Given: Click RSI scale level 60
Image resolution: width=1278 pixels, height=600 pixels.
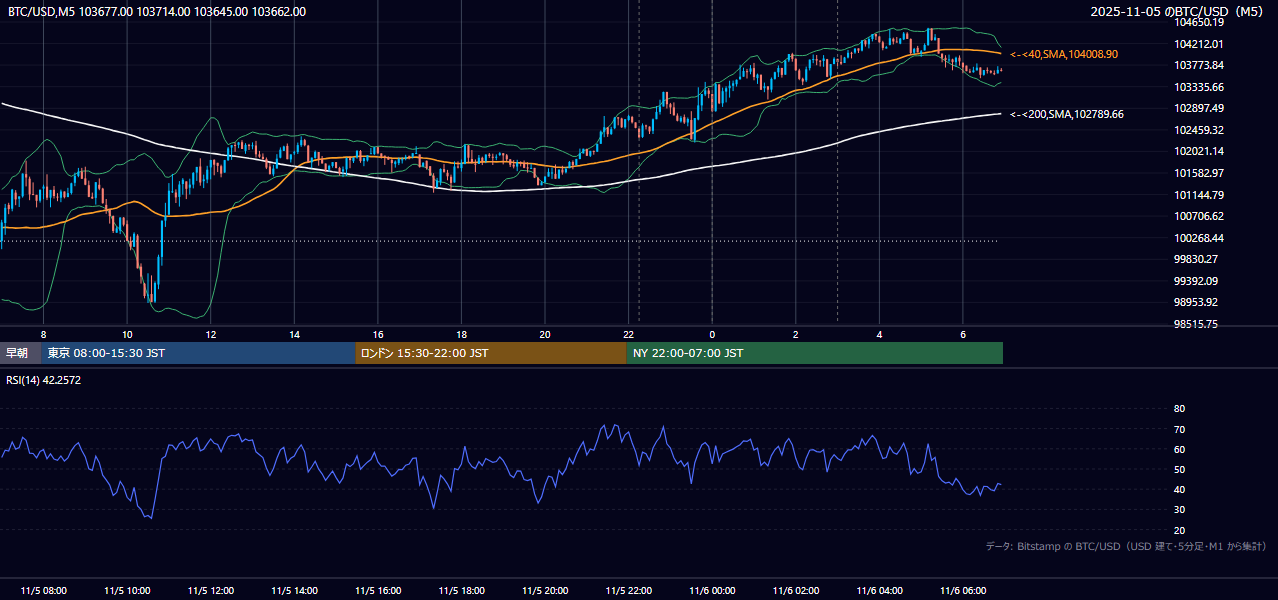Looking at the screenshot, I should click(x=1179, y=449).
